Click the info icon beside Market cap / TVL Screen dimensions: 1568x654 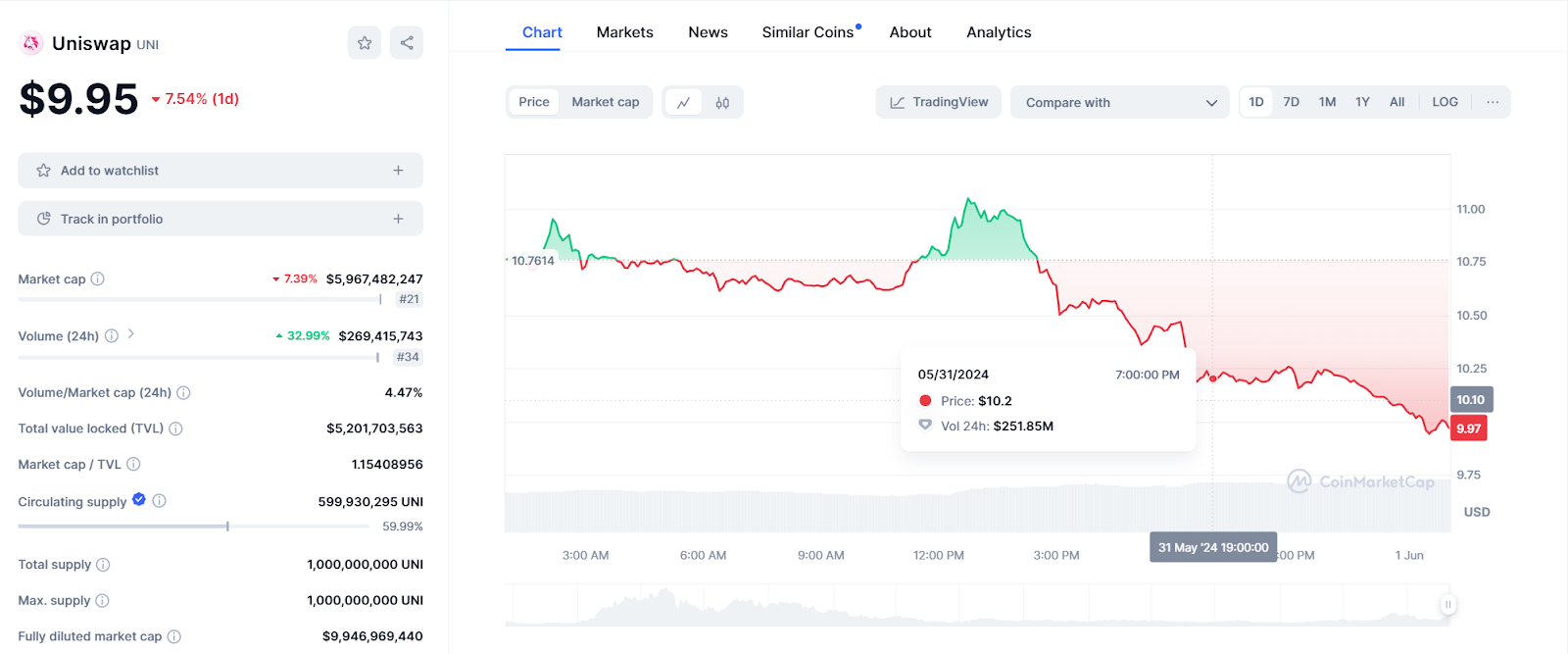pyautogui.click(x=133, y=465)
